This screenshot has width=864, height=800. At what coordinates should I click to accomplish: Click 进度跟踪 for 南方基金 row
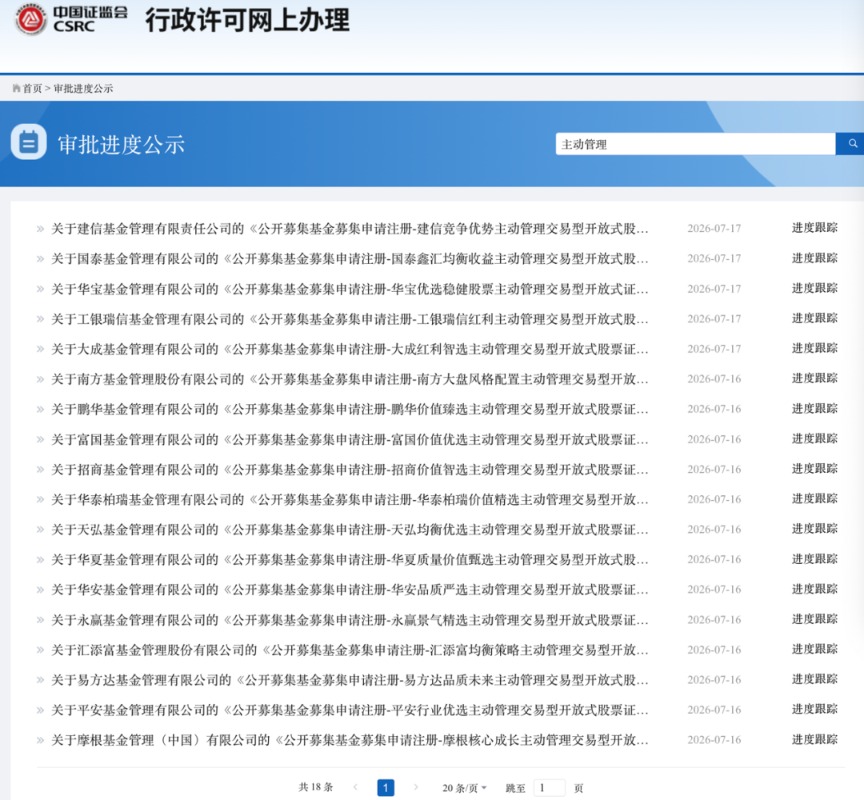click(814, 379)
